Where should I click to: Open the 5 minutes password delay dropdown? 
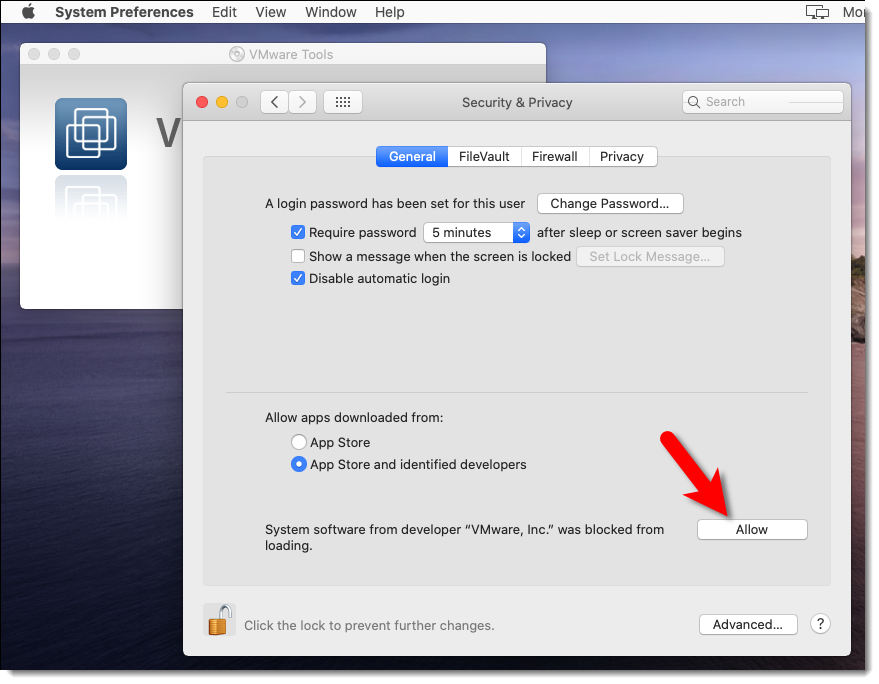coord(476,232)
